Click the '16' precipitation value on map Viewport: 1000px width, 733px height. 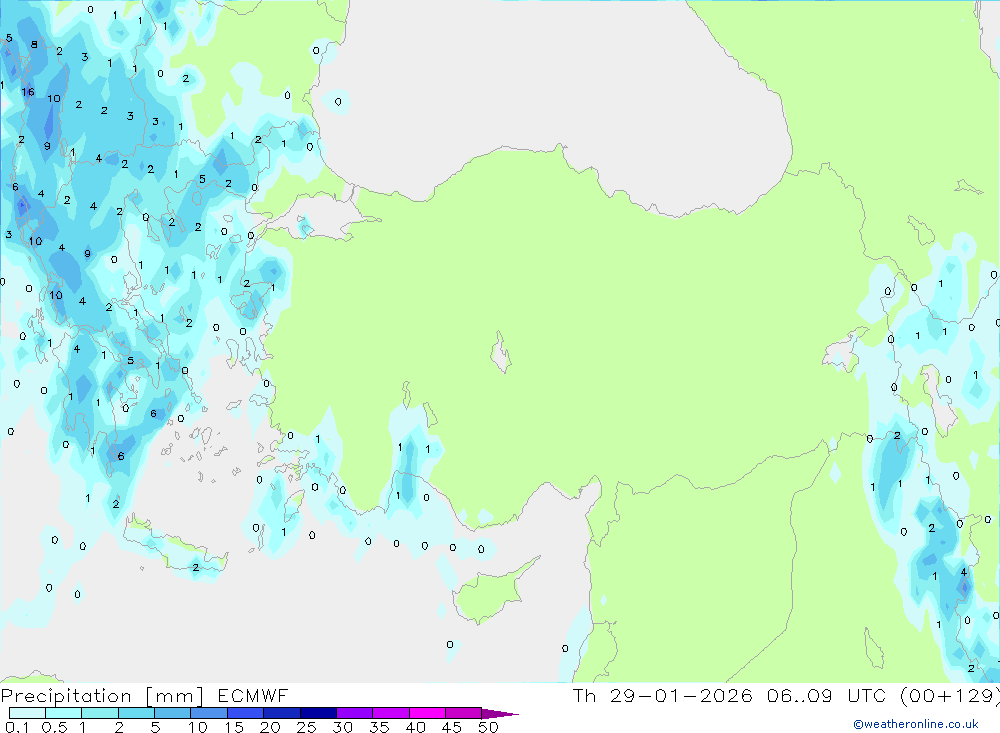coord(27,92)
